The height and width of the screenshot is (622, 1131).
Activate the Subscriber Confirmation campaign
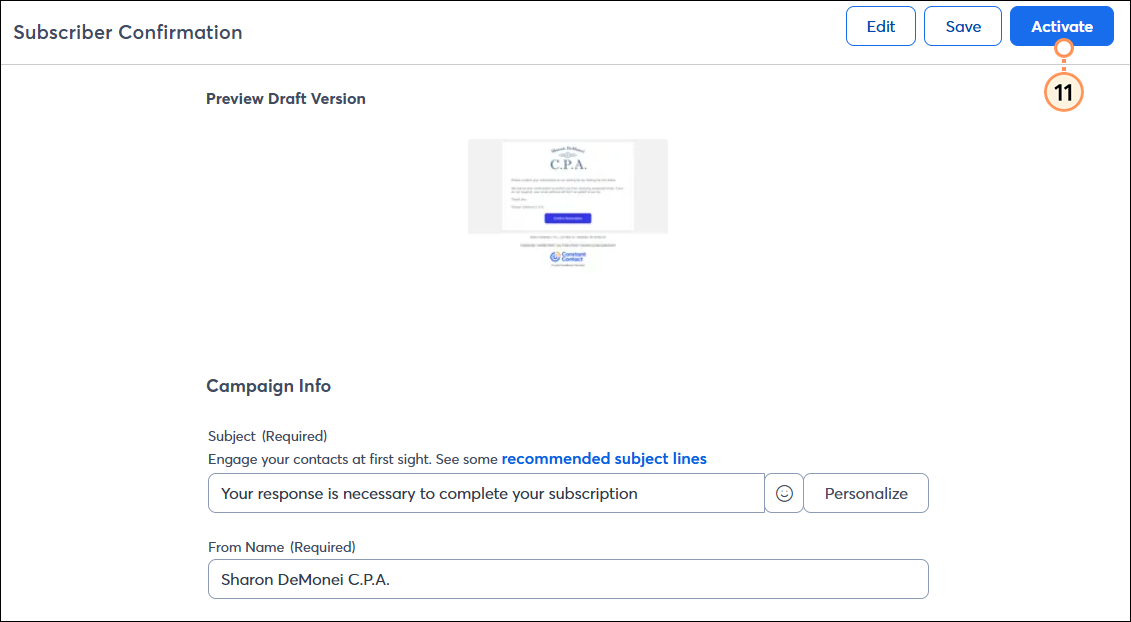pyautogui.click(x=1061, y=26)
